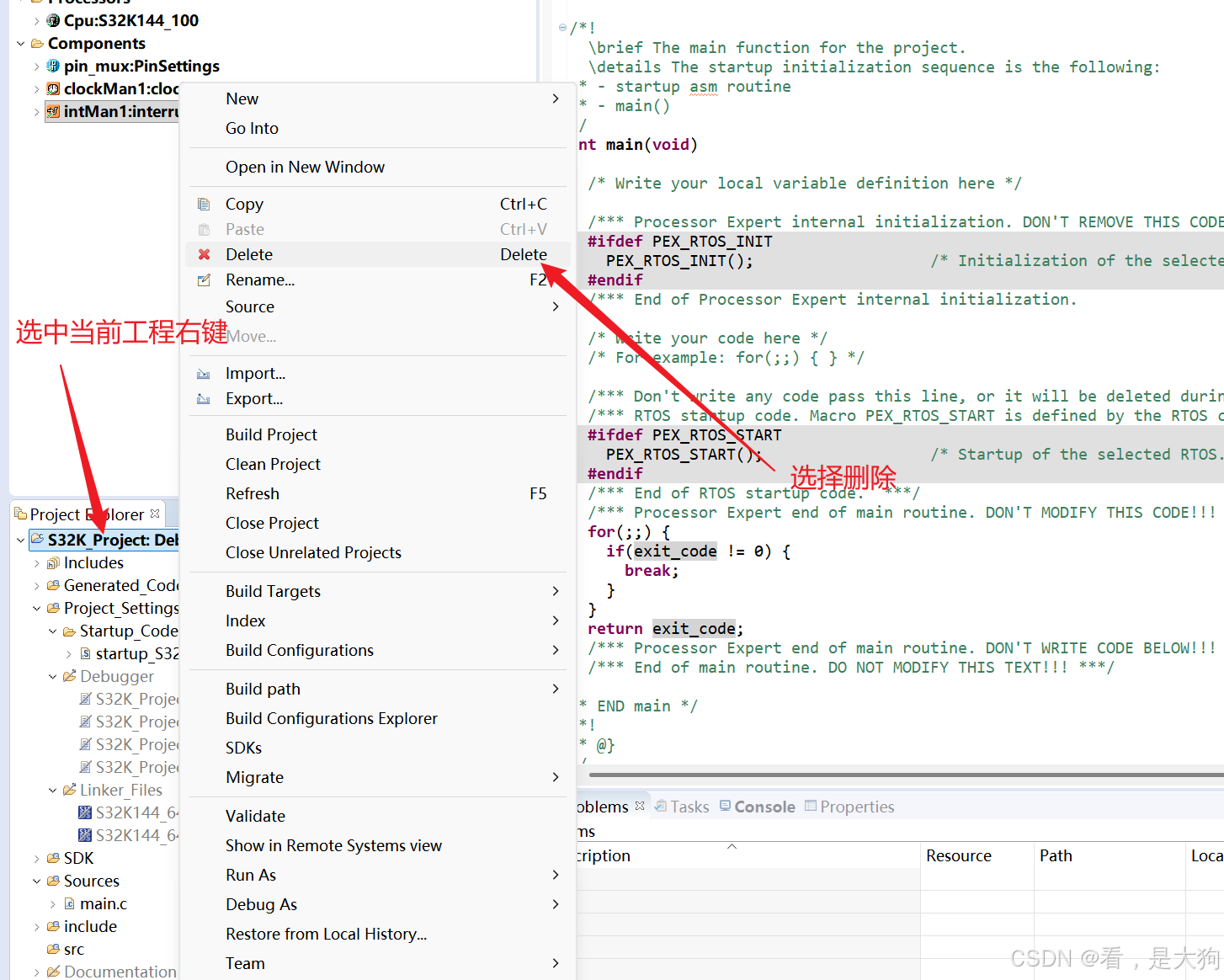
Task: Click the clockMan1 component icon
Action: [x=53, y=88]
